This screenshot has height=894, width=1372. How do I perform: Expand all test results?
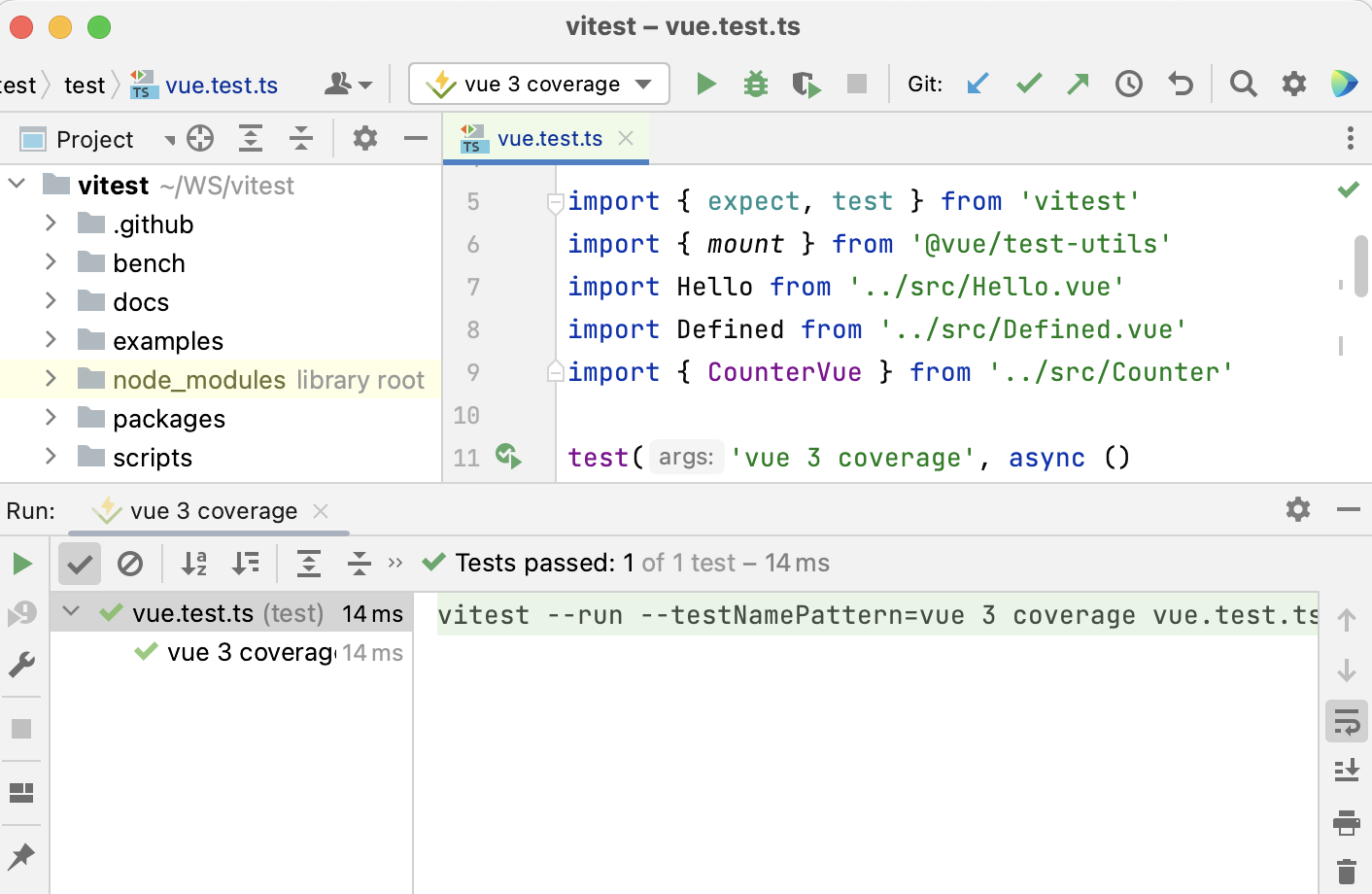[309, 564]
